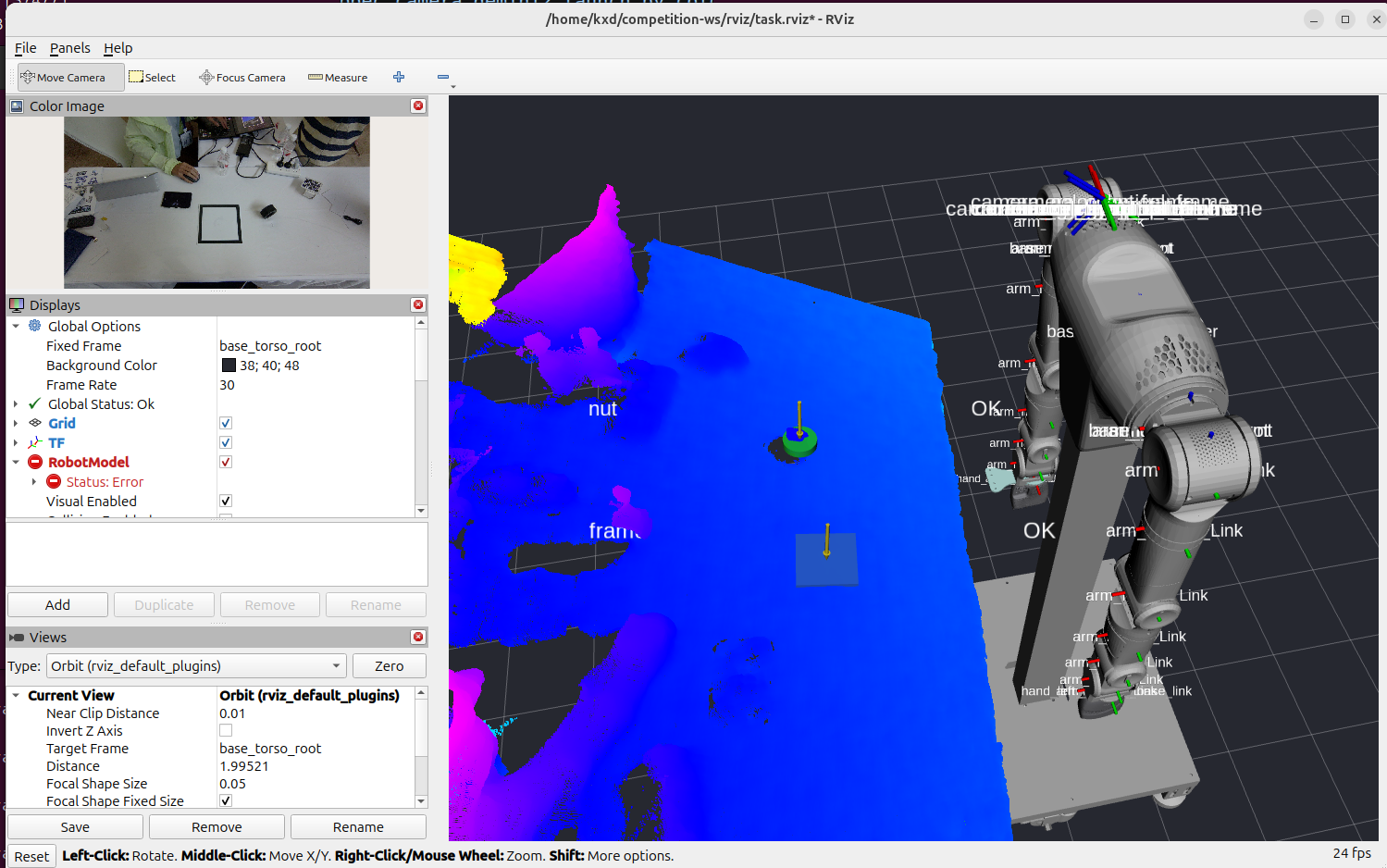This screenshot has height=868, width=1387.
Task: Click the RobotModel red error icon
Action: point(35,462)
